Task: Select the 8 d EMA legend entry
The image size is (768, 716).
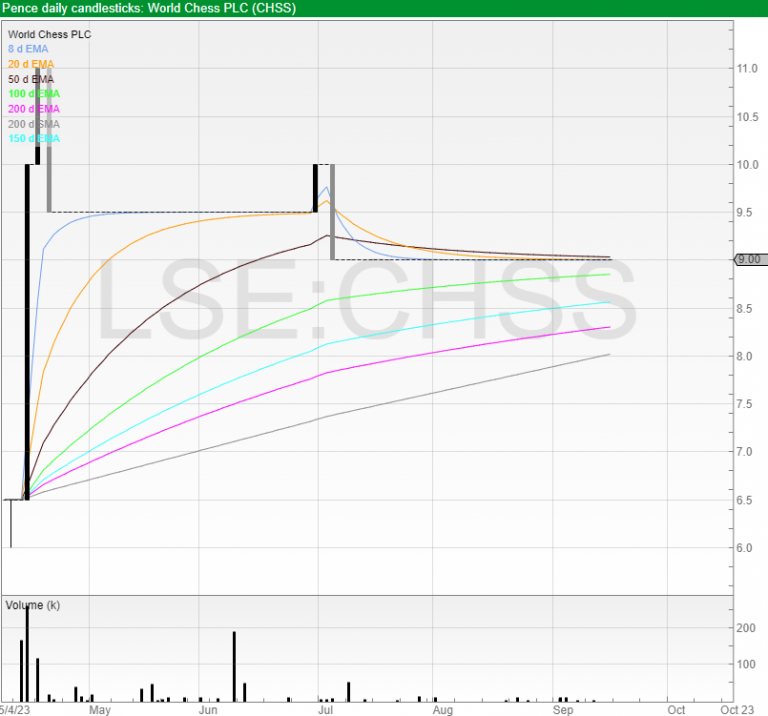Action: 28,49
